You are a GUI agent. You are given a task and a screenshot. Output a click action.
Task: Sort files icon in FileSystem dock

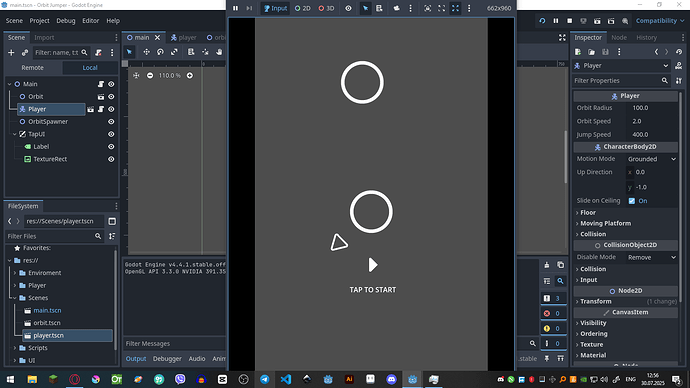tap(112, 236)
